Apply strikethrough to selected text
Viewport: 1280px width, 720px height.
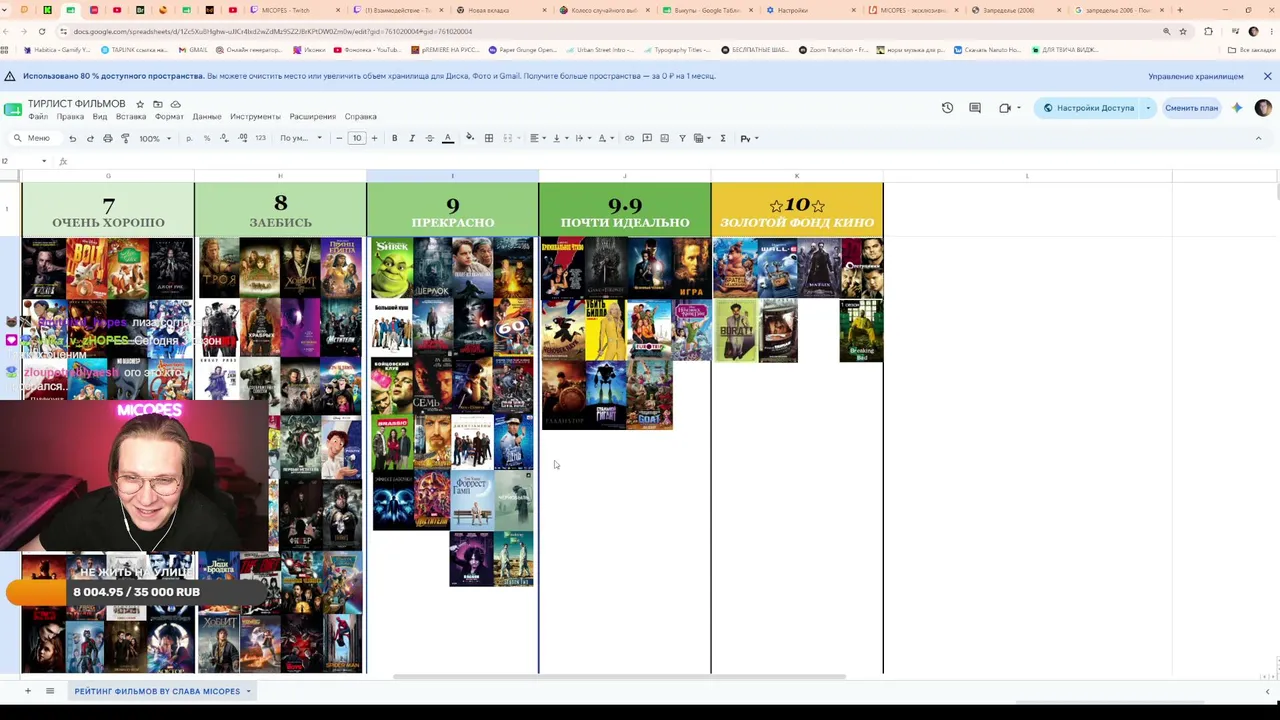(430, 138)
